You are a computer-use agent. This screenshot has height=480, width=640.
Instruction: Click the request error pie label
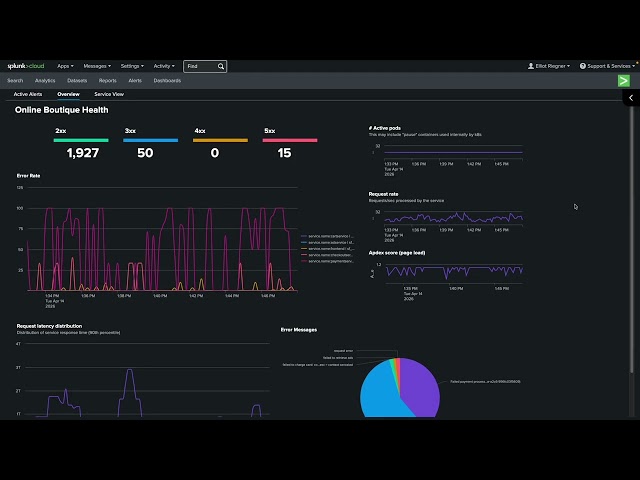click(x=343, y=351)
